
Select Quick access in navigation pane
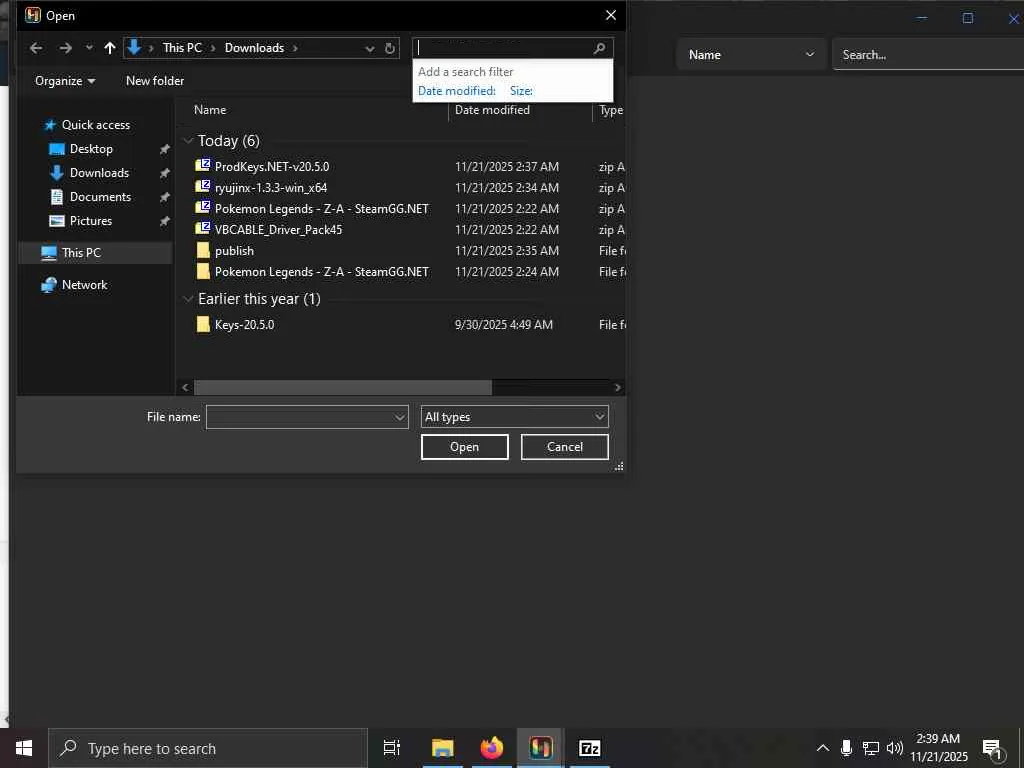(95, 125)
